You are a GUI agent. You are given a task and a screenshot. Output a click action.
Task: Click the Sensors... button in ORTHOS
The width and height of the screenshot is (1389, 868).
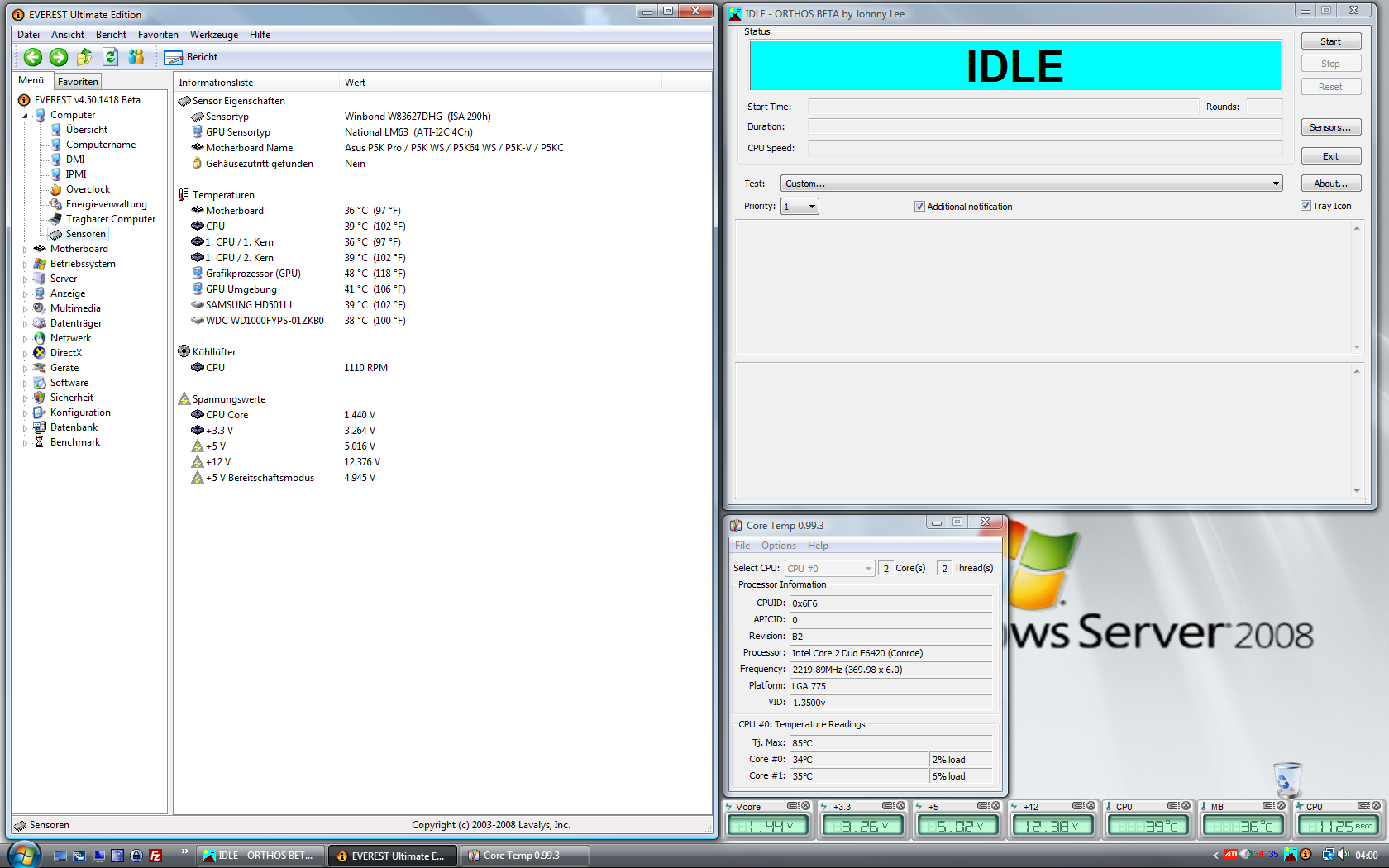[x=1330, y=127]
